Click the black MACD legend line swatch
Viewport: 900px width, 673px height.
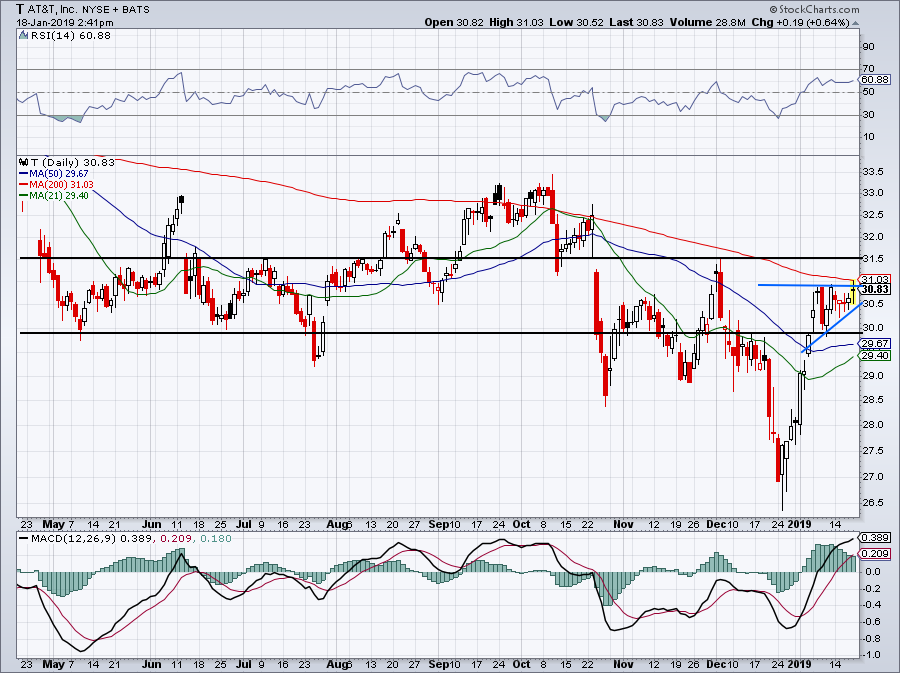(x=24, y=539)
